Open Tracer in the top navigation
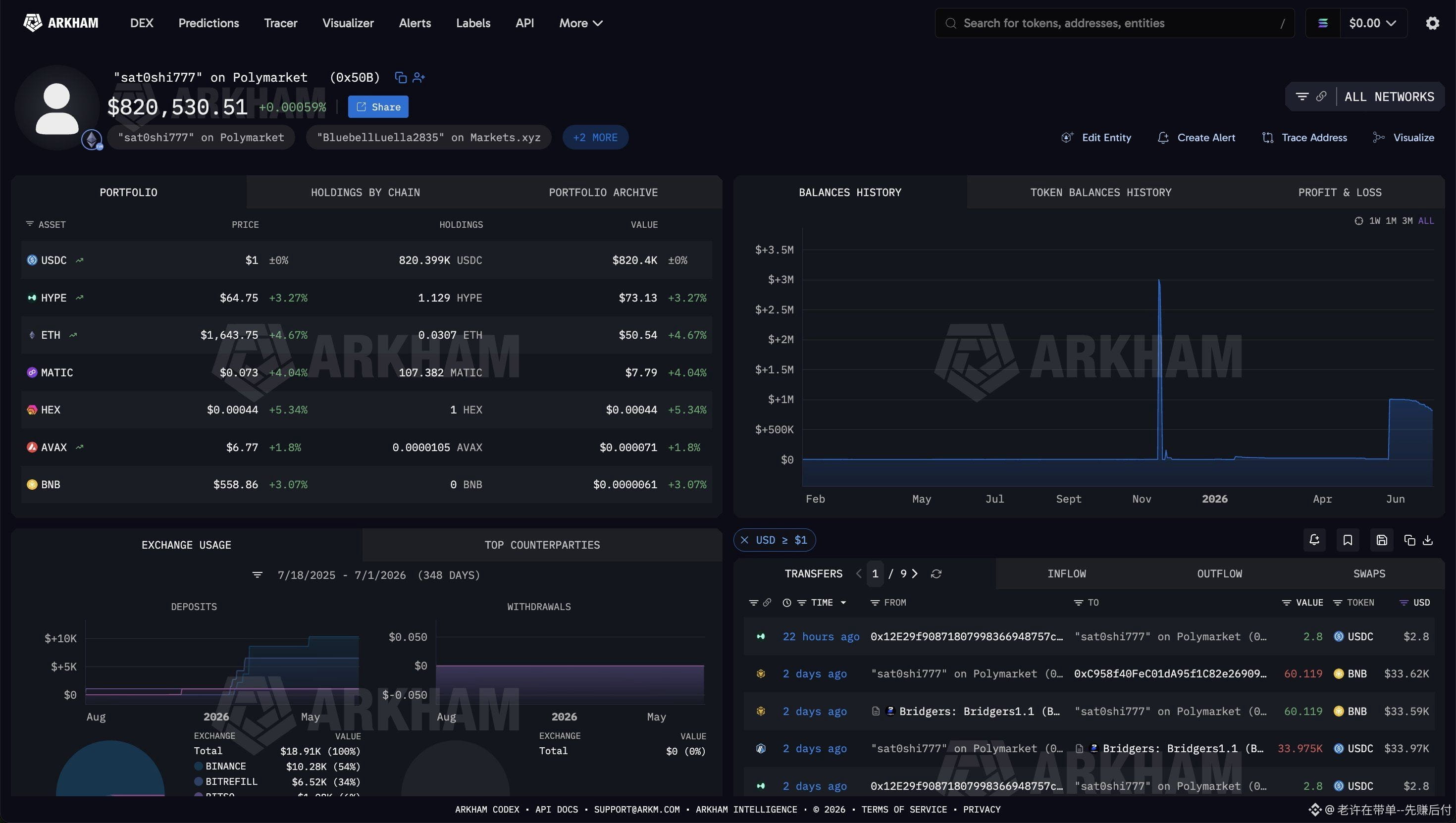The height and width of the screenshot is (823, 1456). click(x=280, y=23)
